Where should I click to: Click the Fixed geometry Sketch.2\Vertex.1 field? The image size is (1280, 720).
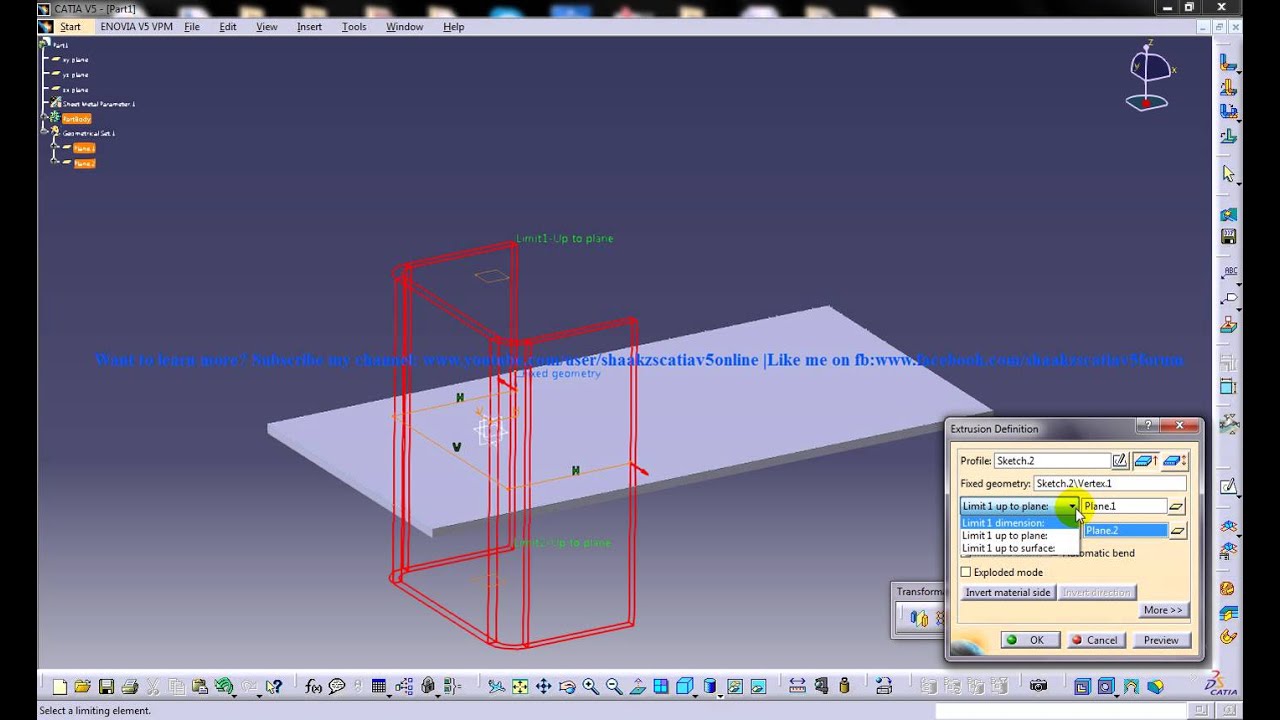(1110, 483)
